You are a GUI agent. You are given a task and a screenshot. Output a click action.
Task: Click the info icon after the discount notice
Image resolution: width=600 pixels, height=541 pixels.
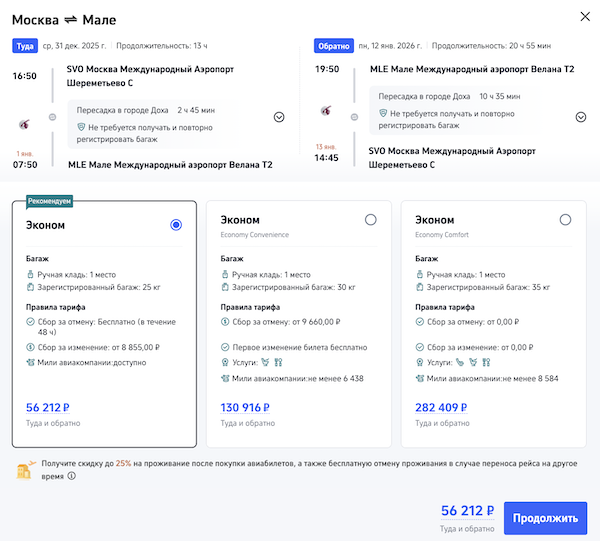(71, 477)
